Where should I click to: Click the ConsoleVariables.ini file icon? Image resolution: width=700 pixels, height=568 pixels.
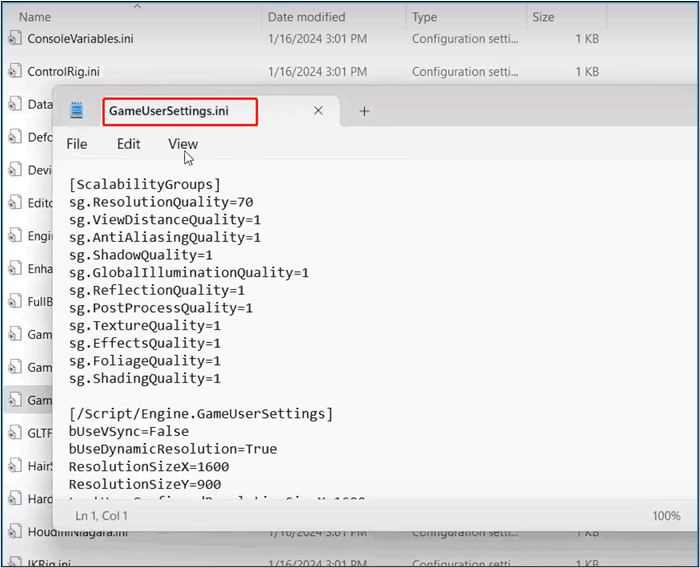coord(15,38)
